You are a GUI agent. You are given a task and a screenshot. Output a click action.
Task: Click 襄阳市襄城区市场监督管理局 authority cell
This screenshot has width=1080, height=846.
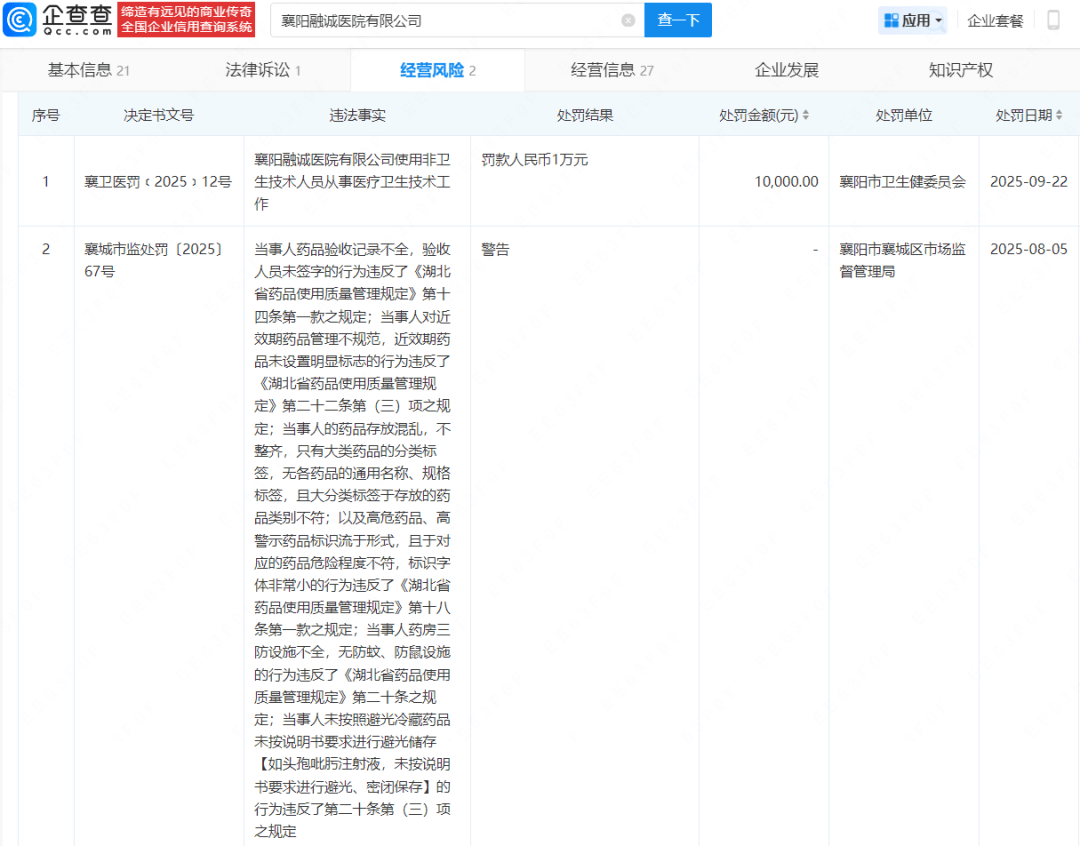[903, 260]
